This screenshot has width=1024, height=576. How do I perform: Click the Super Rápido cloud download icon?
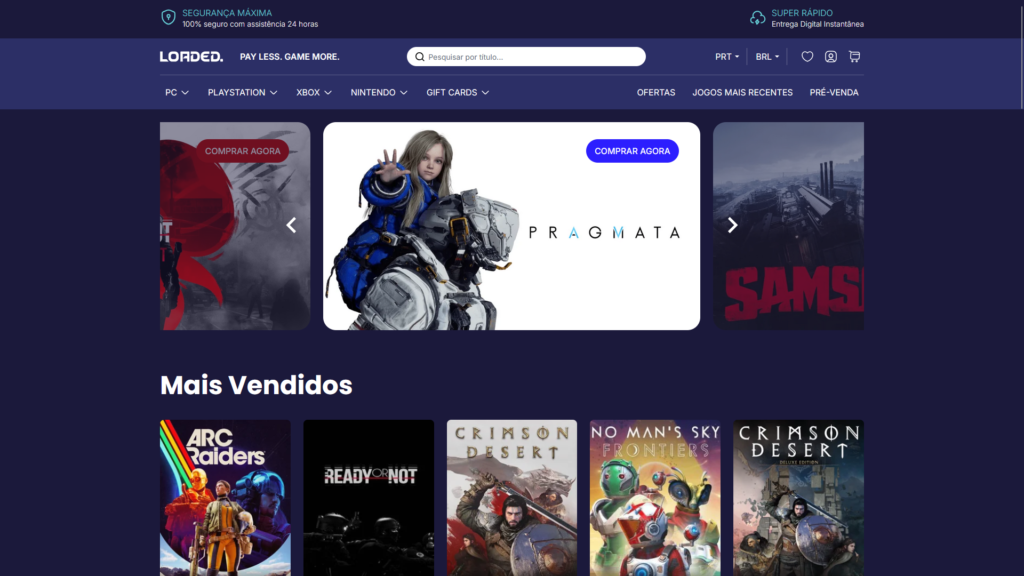coord(758,18)
